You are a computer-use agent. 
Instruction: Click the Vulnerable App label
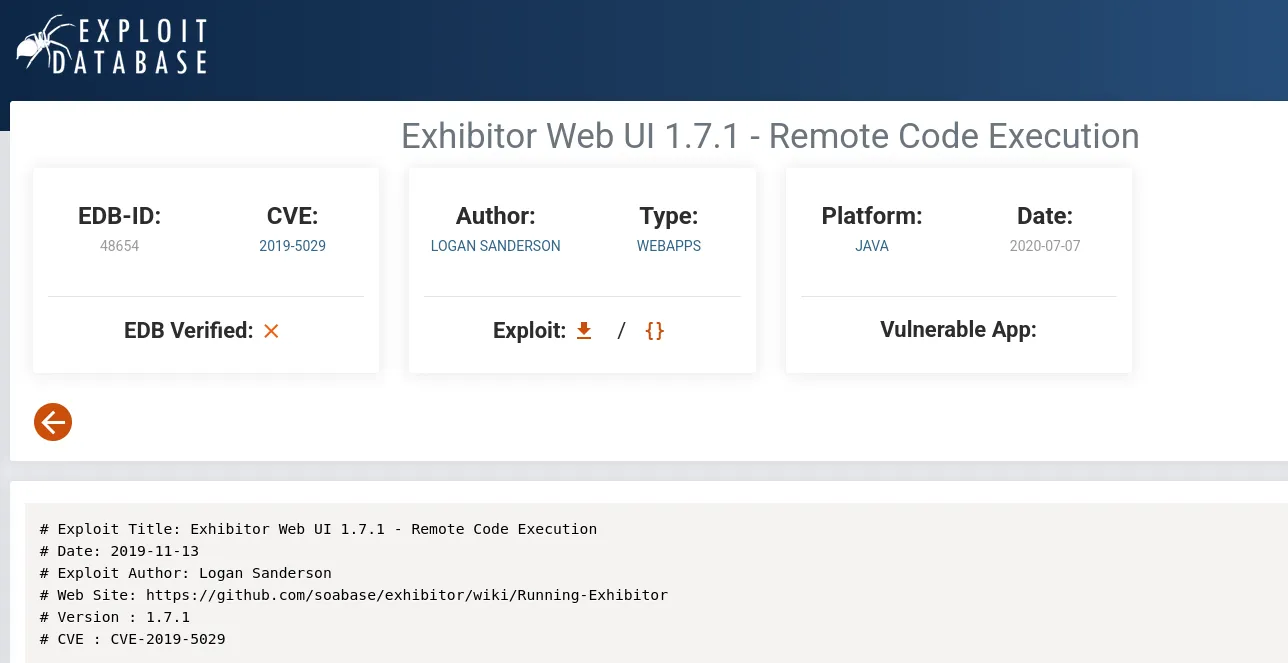(957, 330)
